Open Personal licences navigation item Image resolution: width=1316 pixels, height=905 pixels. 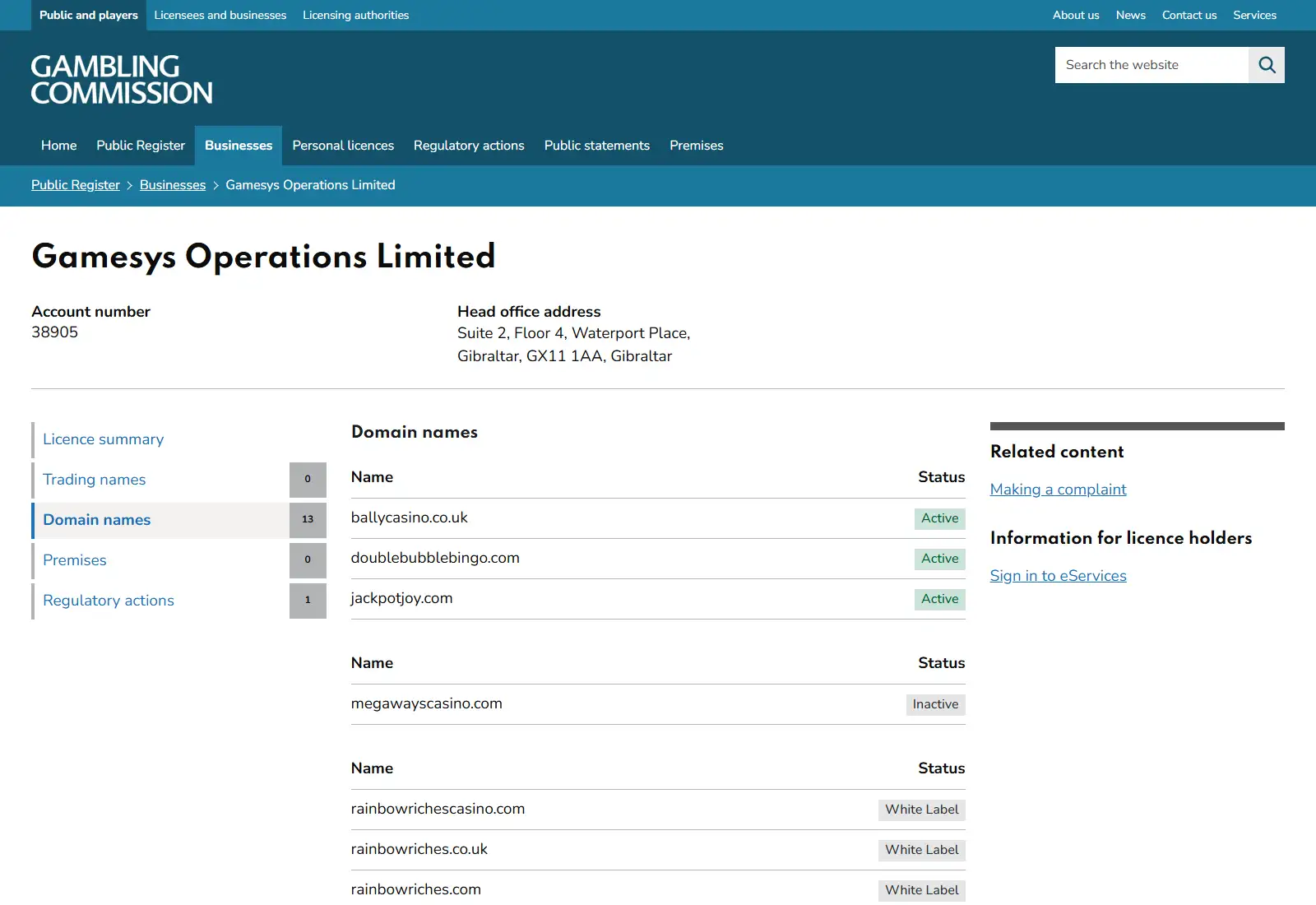click(343, 146)
